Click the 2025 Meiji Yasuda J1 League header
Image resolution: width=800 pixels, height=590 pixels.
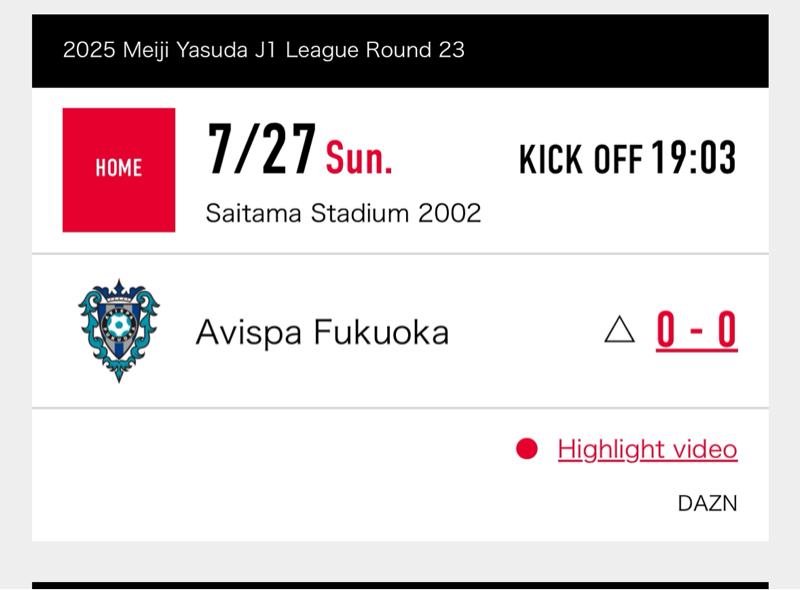[x=264, y=50]
